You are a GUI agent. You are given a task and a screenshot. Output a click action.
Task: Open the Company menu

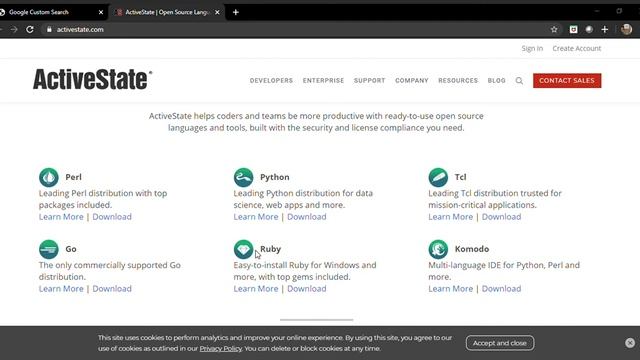coord(412,81)
